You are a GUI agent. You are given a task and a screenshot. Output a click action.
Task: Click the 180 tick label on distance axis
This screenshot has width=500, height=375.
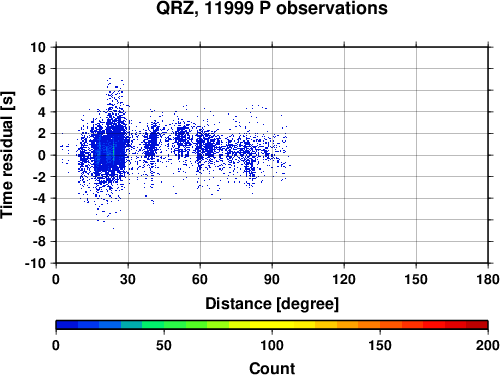[x=487, y=279]
